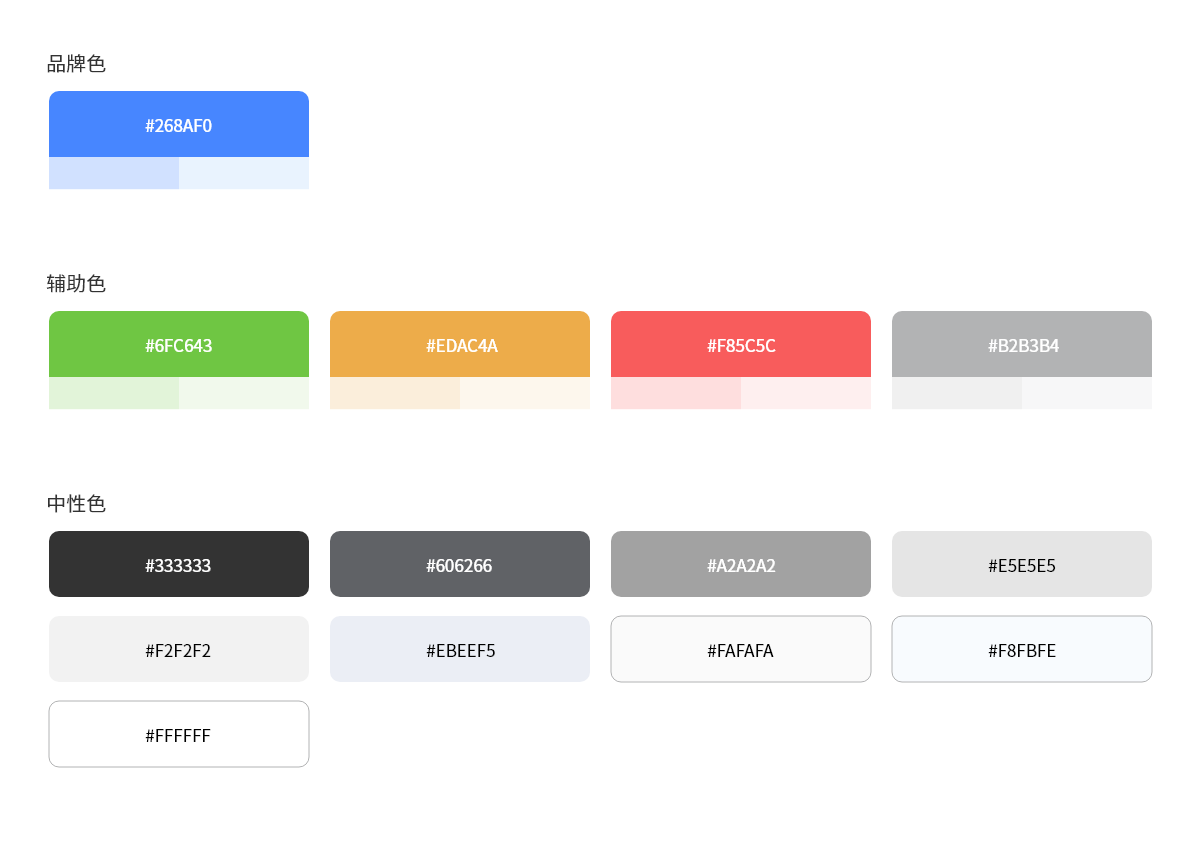
Task: Click the white #FFFFFF swatch
Action: pyautogui.click(x=179, y=734)
